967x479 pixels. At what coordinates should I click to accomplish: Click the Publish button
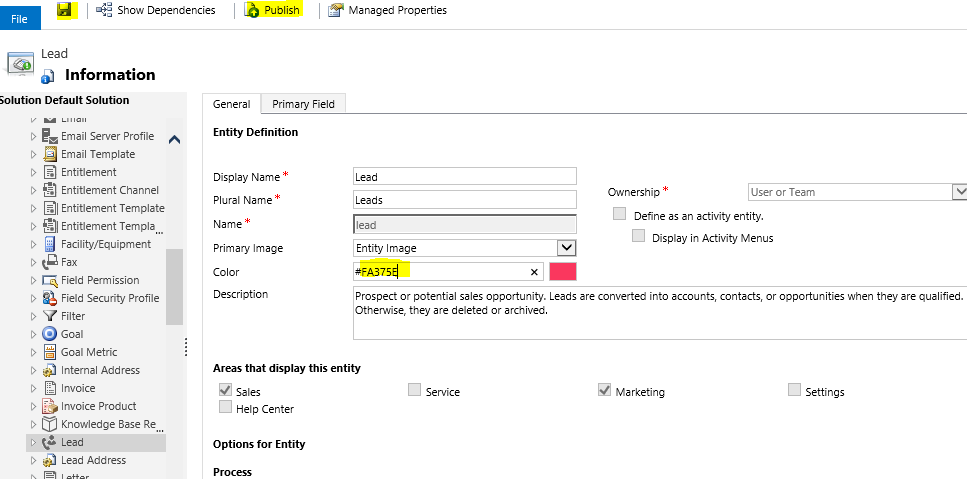pos(273,10)
